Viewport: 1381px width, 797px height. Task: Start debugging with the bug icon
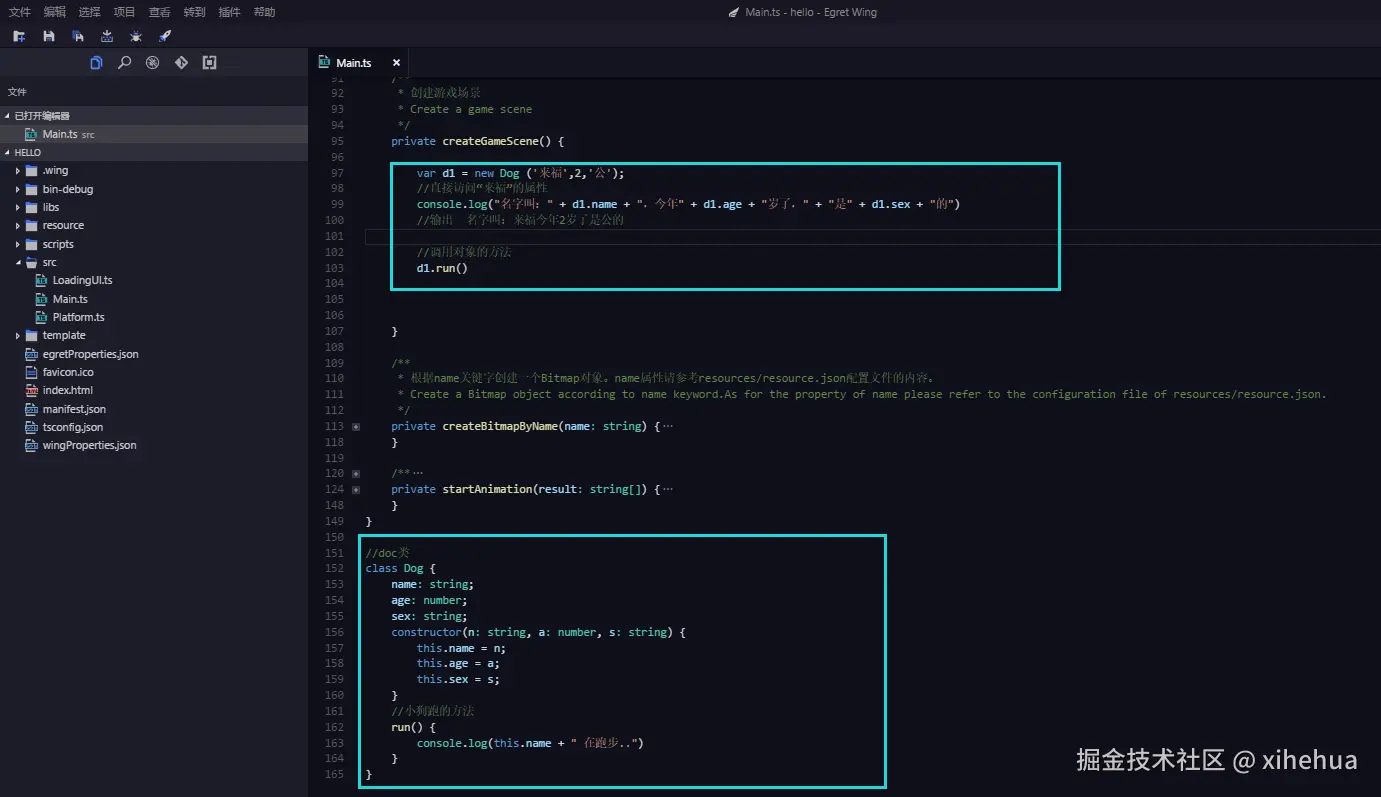click(x=136, y=36)
